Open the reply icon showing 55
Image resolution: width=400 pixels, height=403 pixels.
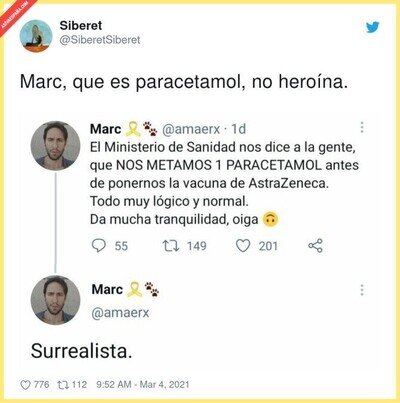click(99, 246)
